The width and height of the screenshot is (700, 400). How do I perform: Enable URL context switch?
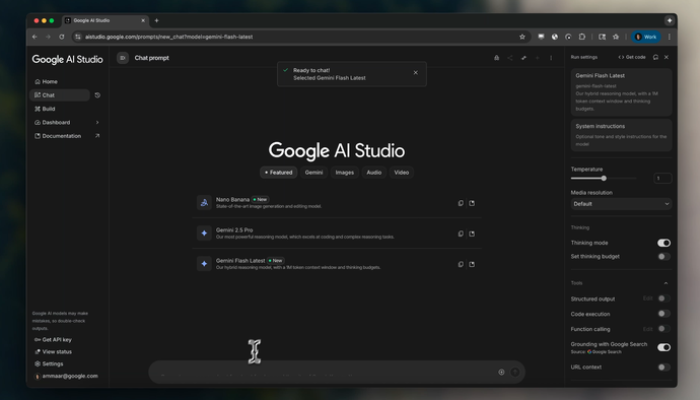664,367
